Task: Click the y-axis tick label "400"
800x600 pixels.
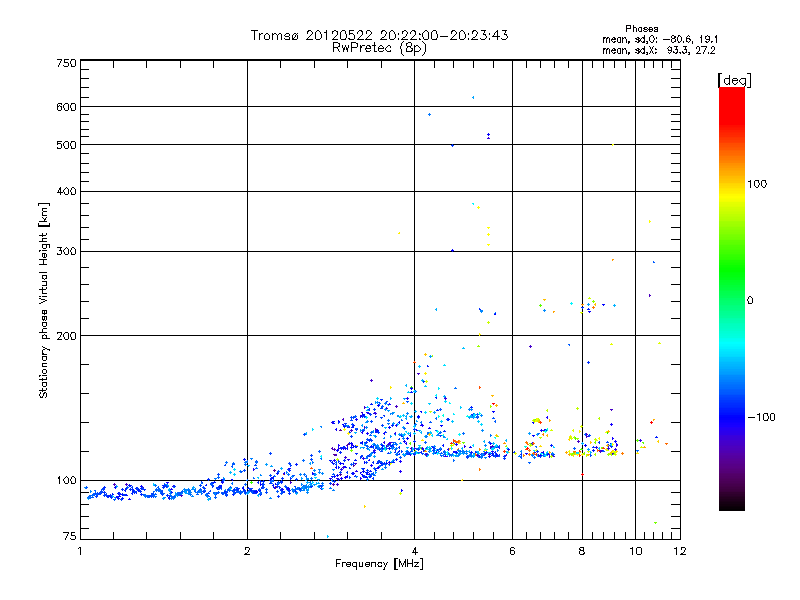Action: 66,192
